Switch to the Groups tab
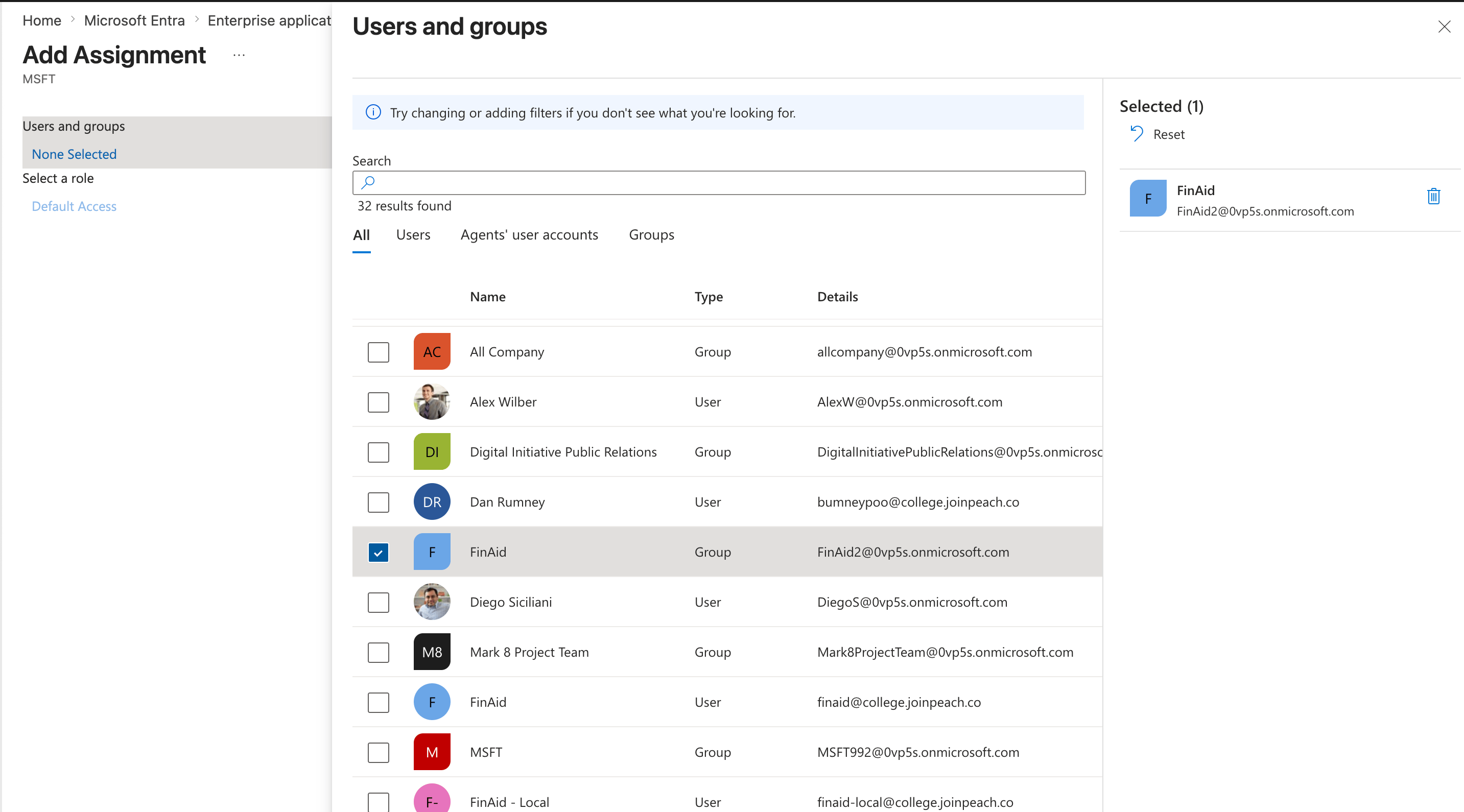1464x812 pixels. [651, 235]
